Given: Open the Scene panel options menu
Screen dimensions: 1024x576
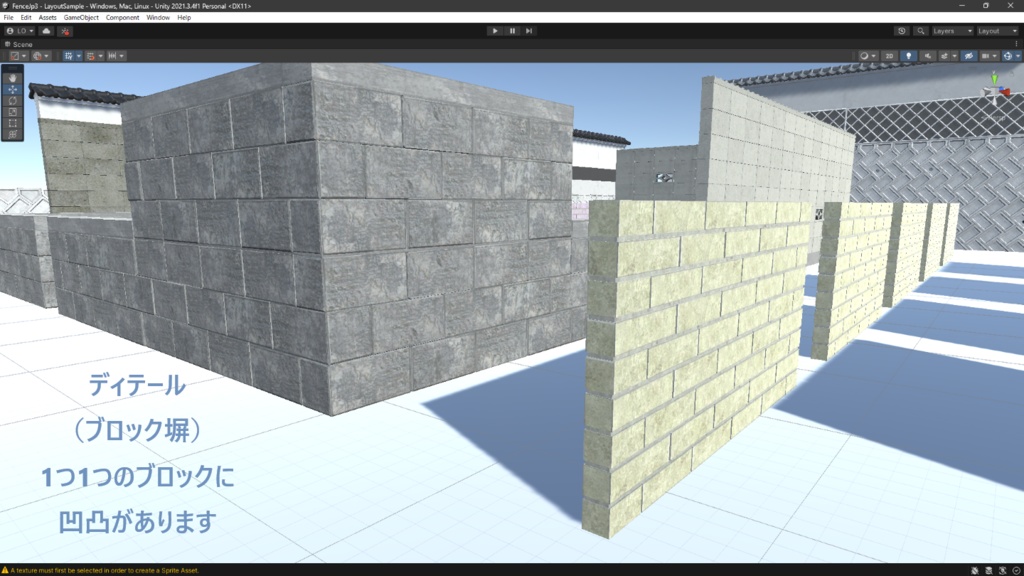Looking at the screenshot, I should point(1016,44).
